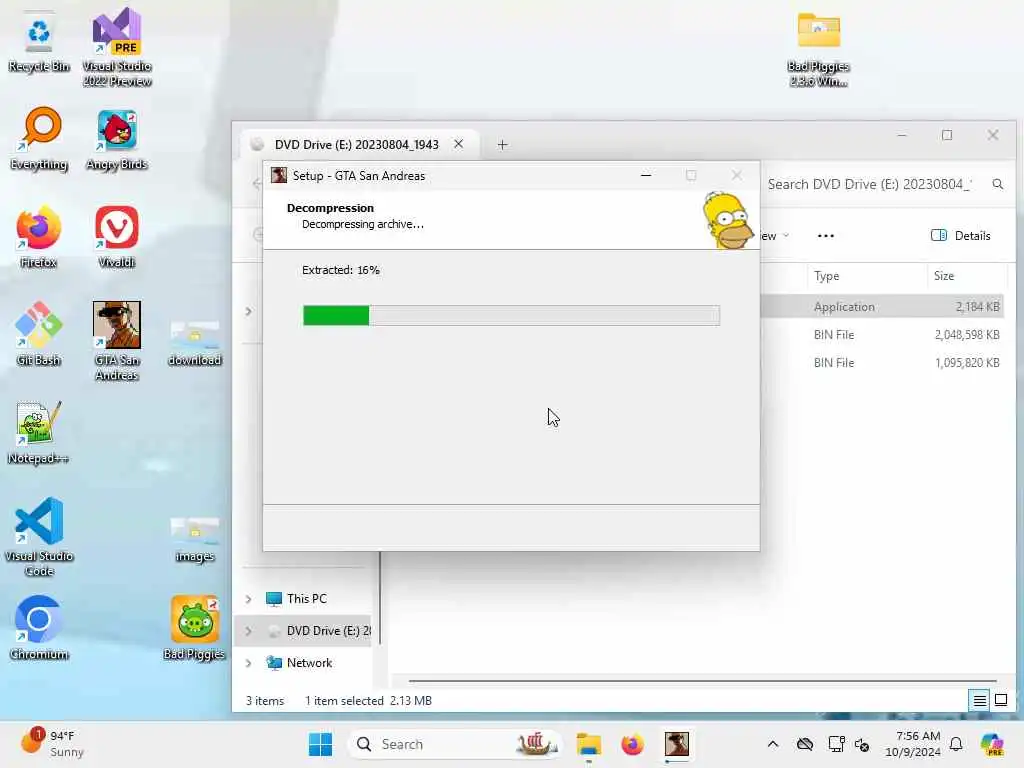Image resolution: width=1024 pixels, height=768 pixels.
Task: Click GTA San Andreas setup taskbar icon
Action: (677, 744)
